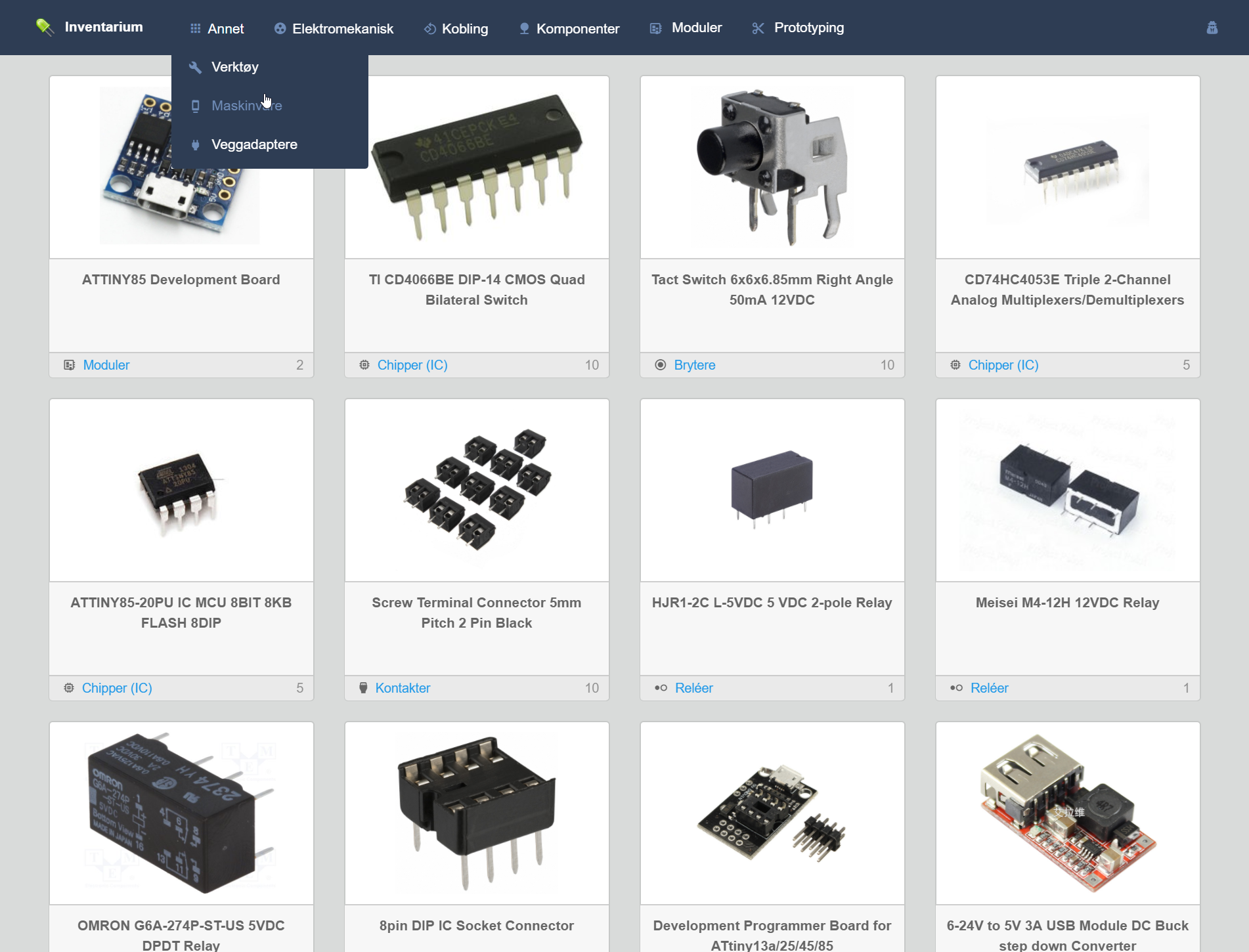1249x952 pixels.
Task: Click the lock icon in navbar
Action: pos(1212,28)
